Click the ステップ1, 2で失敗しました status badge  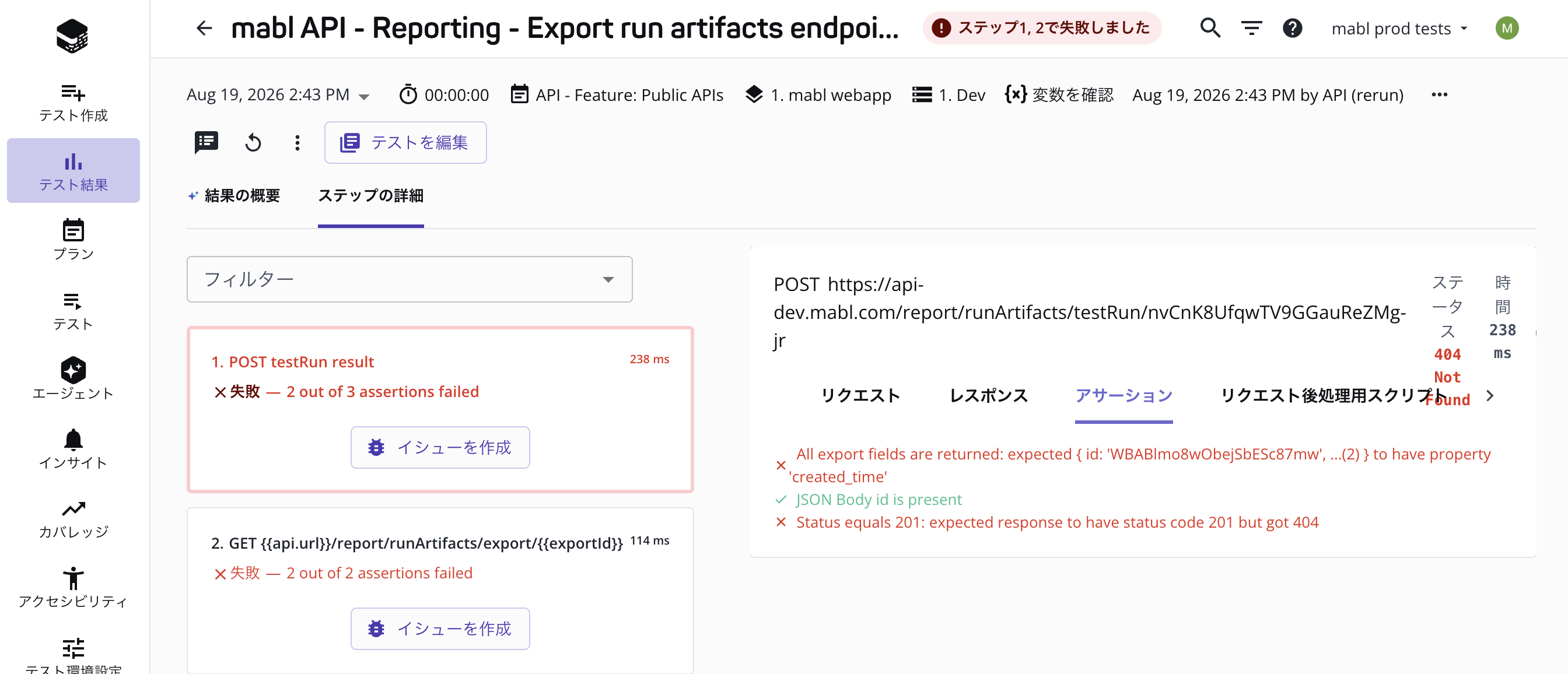point(1041,28)
